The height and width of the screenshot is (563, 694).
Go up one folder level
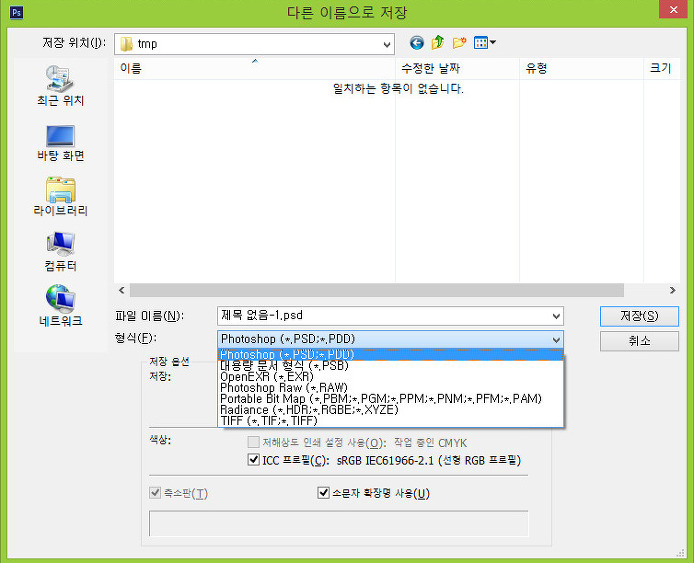pyautogui.click(x=438, y=42)
